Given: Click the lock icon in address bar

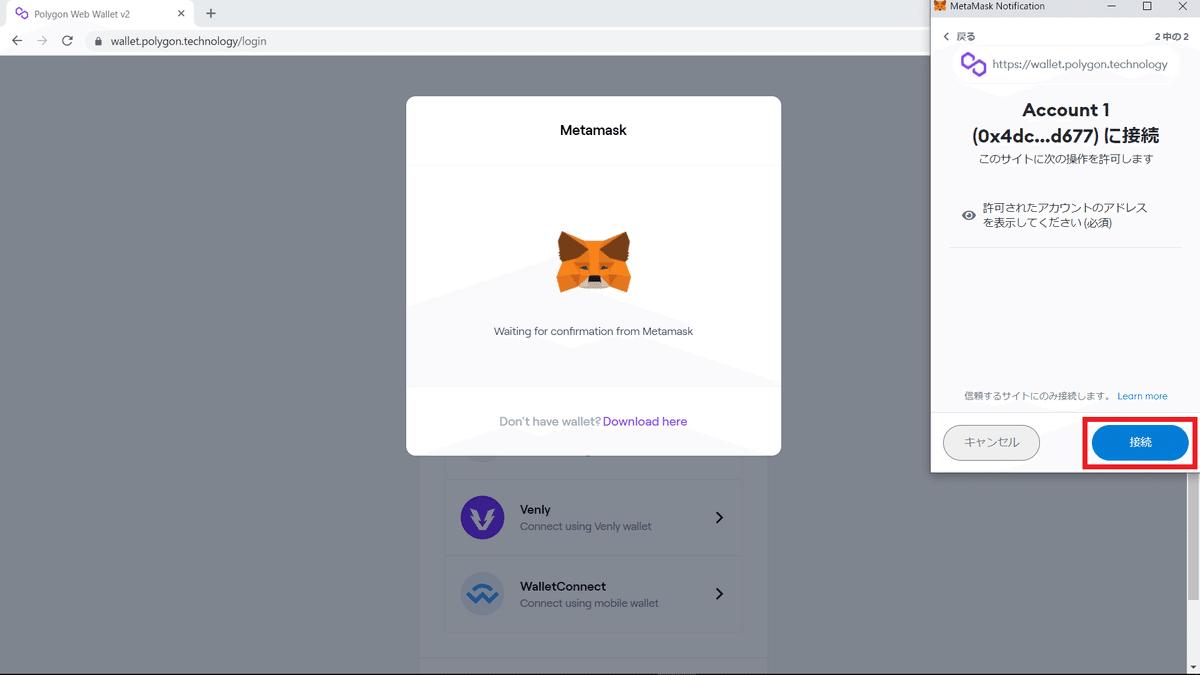Looking at the screenshot, I should pyautogui.click(x=98, y=42).
